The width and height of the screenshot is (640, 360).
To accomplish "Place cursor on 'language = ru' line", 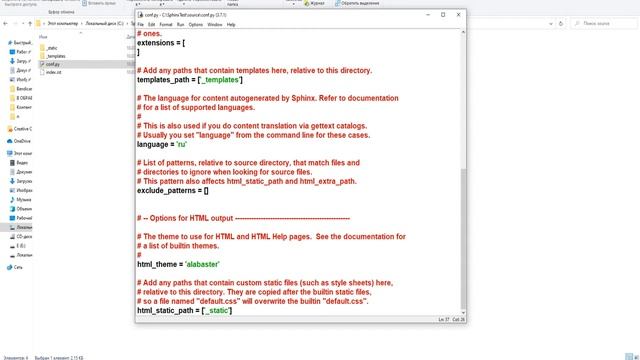I will coord(162,144).
